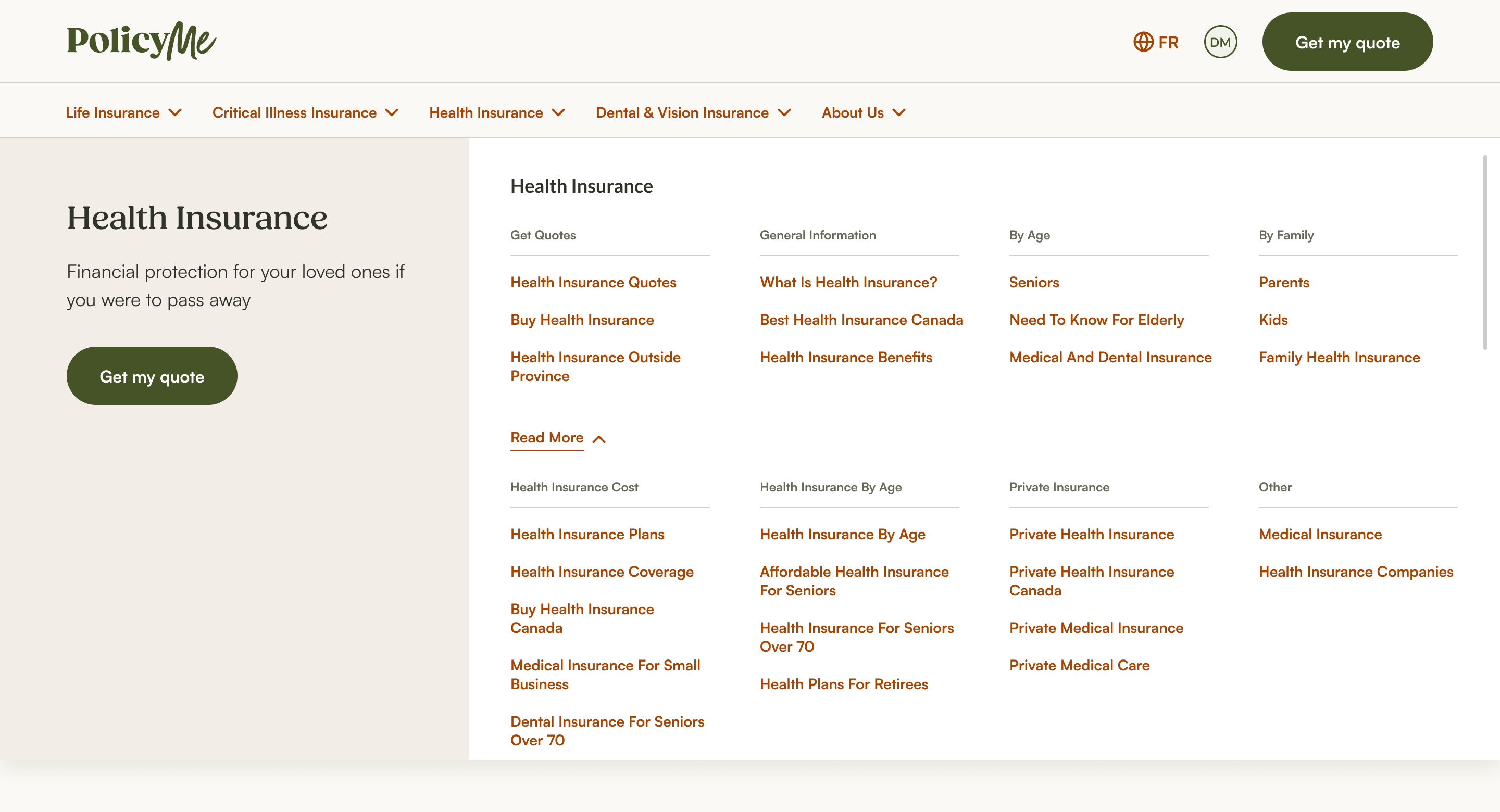This screenshot has height=812, width=1500.
Task: Expand the Critical Illness Insurance chevron
Action: (393, 112)
